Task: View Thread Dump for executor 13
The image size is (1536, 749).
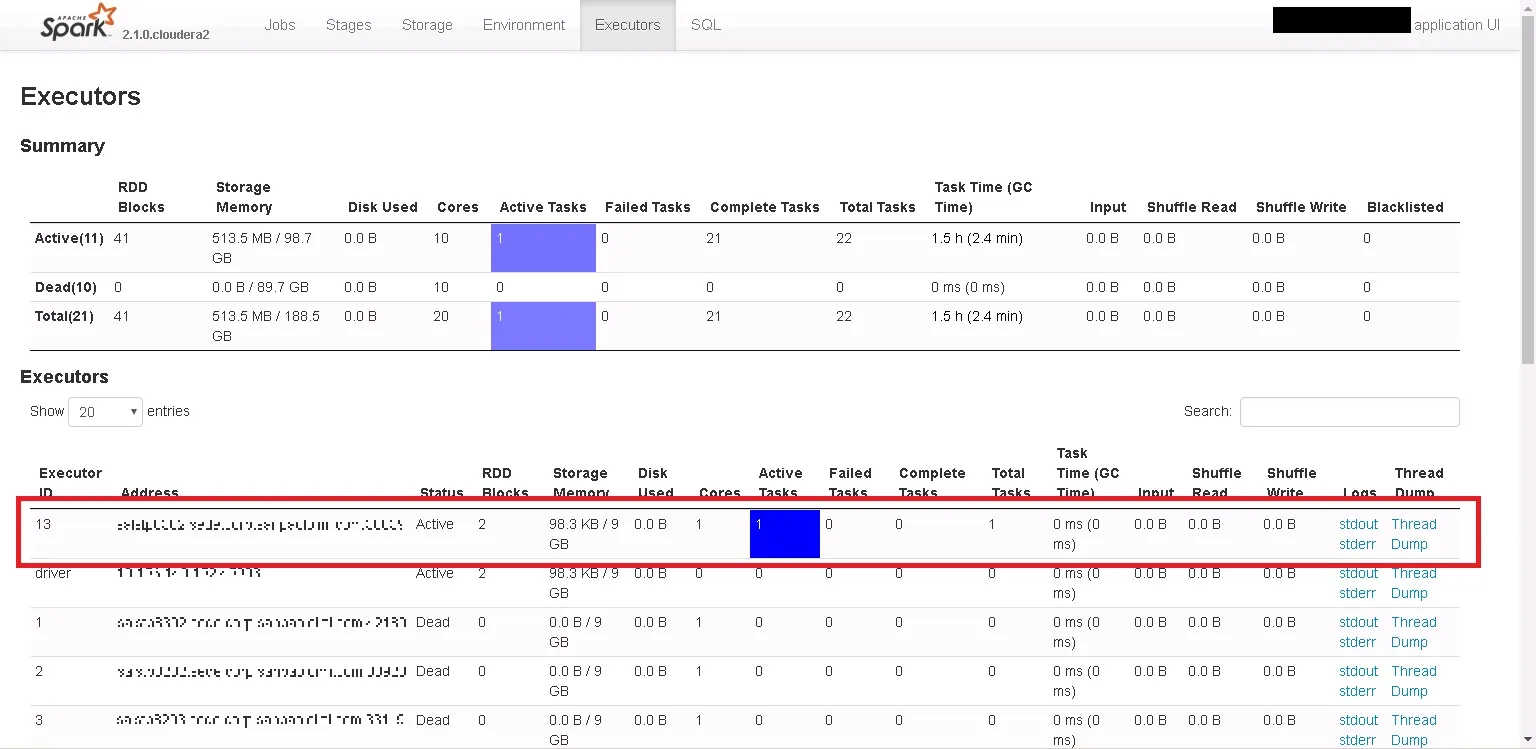Action: 1414,534
